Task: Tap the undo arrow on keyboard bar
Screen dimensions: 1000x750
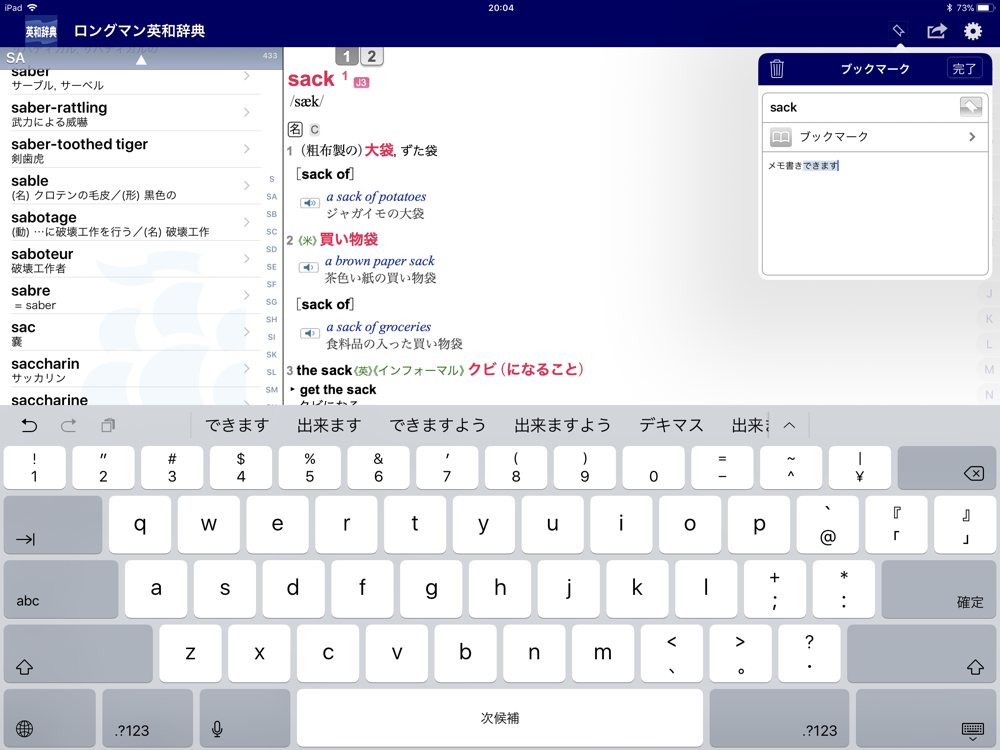Action: click(29, 425)
